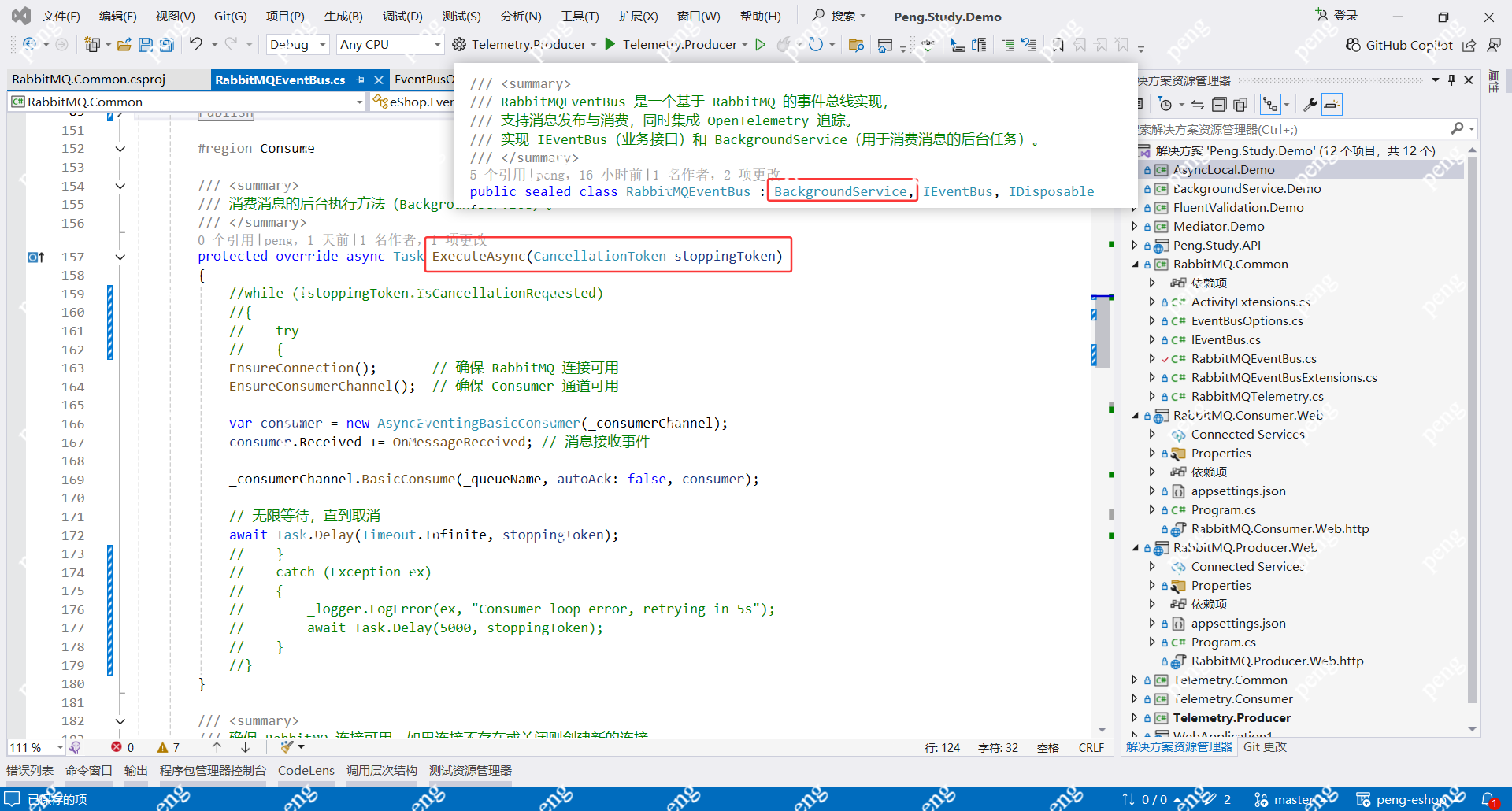Click the Save All toolbar icon

click(x=166, y=45)
